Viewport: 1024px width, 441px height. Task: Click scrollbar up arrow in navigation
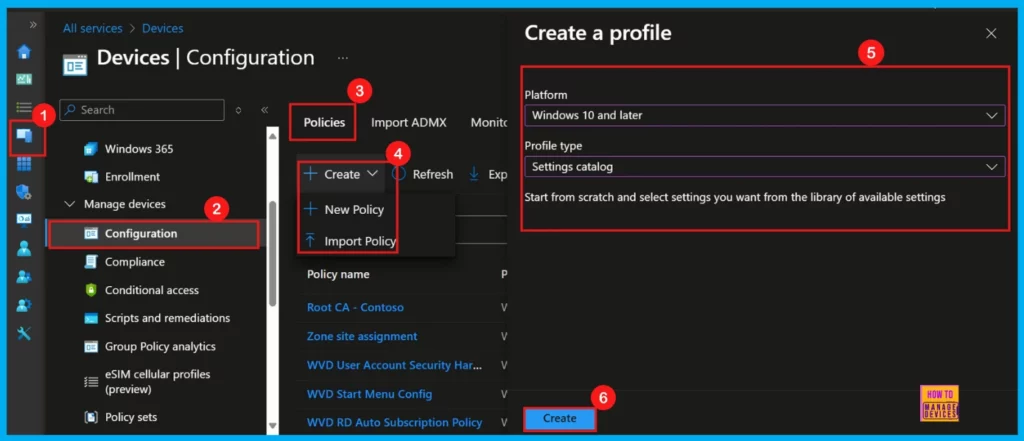(x=273, y=135)
